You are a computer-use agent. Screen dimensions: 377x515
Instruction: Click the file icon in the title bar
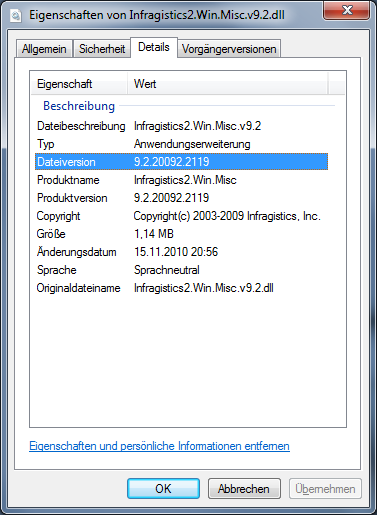(x=16, y=15)
